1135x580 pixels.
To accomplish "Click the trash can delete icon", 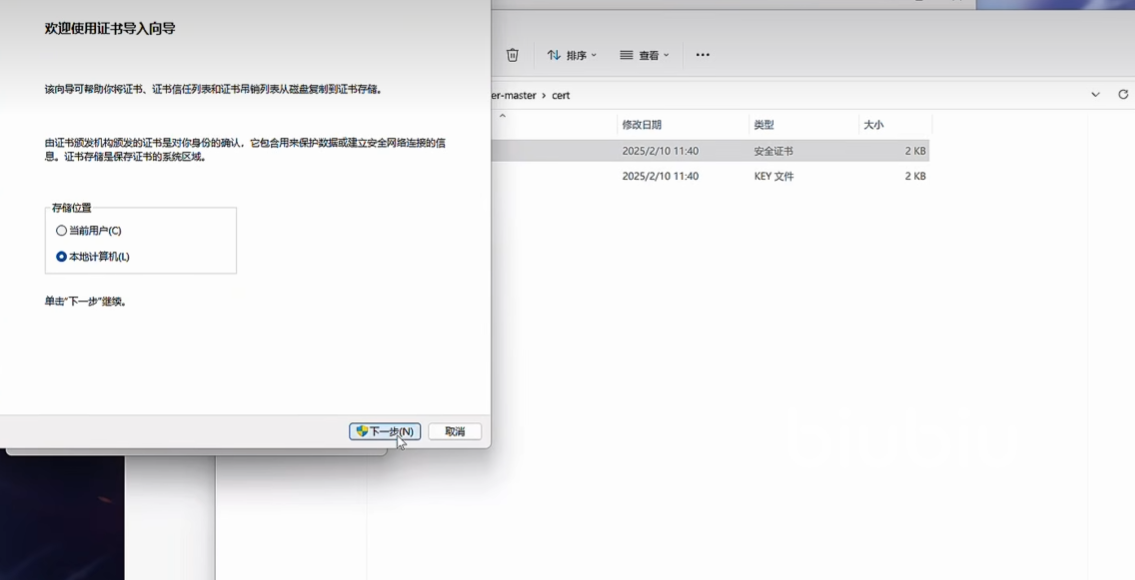I will (513, 55).
